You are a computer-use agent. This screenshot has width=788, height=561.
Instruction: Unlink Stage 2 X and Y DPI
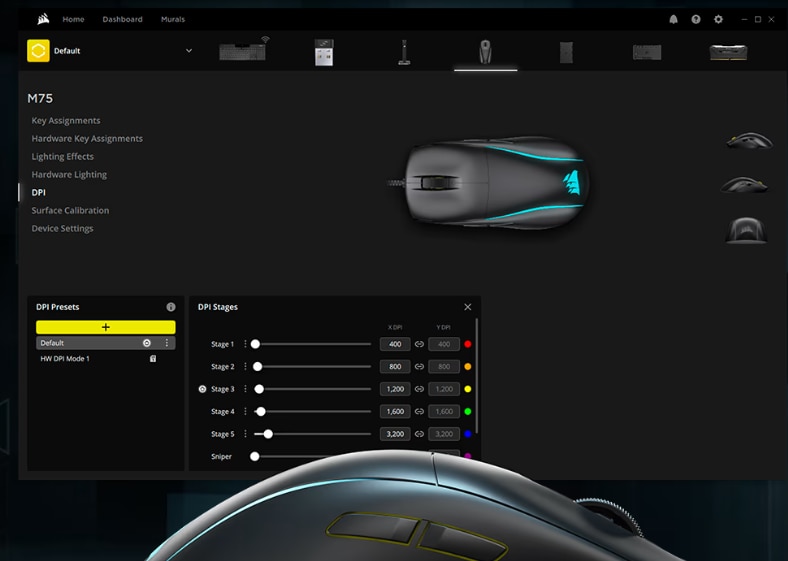(419, 366)
